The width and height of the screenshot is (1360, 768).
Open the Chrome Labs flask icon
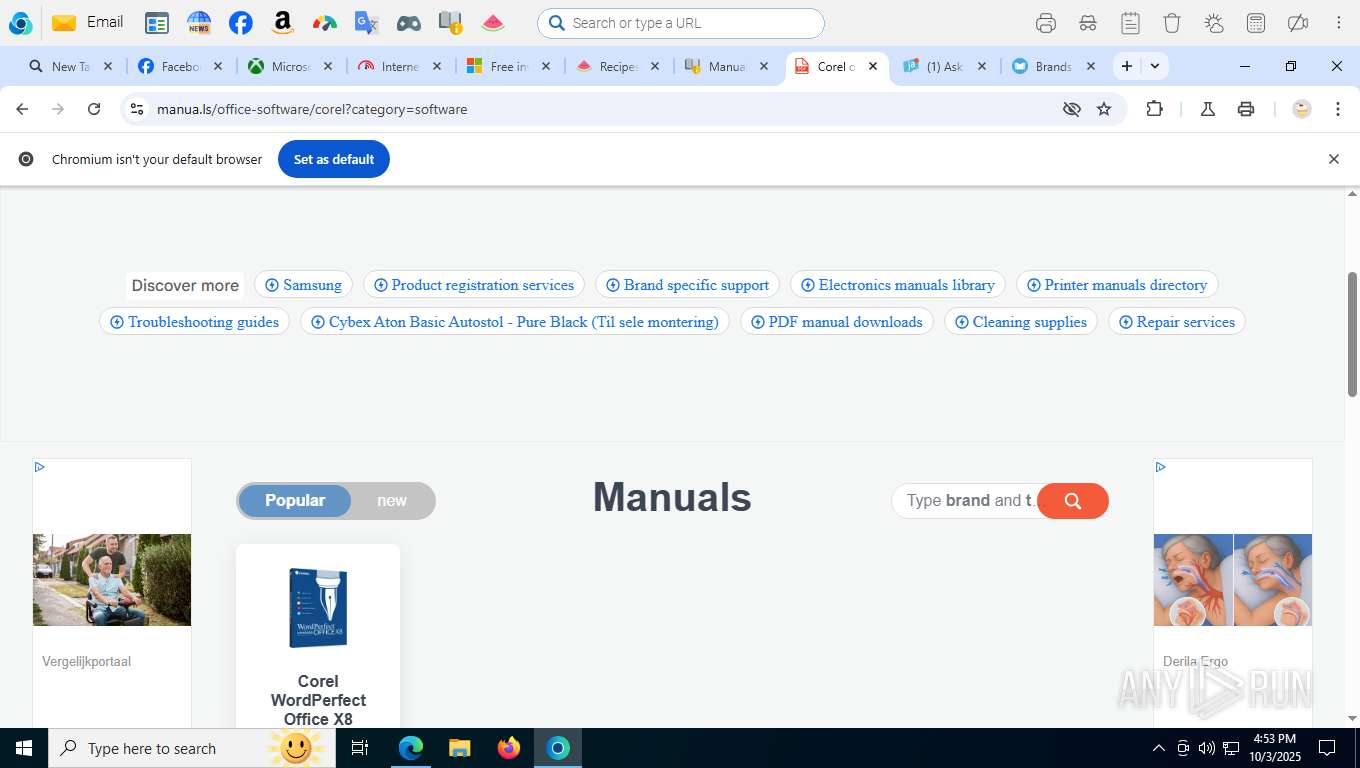tap(1208, 109)
